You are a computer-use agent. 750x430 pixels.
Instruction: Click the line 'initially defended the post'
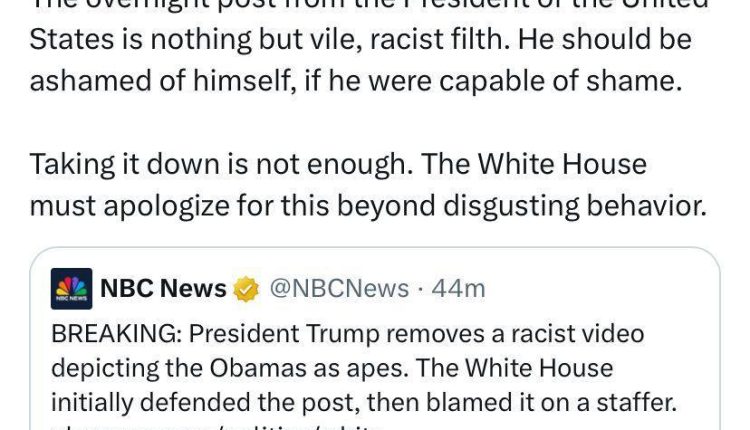point(205,402)
